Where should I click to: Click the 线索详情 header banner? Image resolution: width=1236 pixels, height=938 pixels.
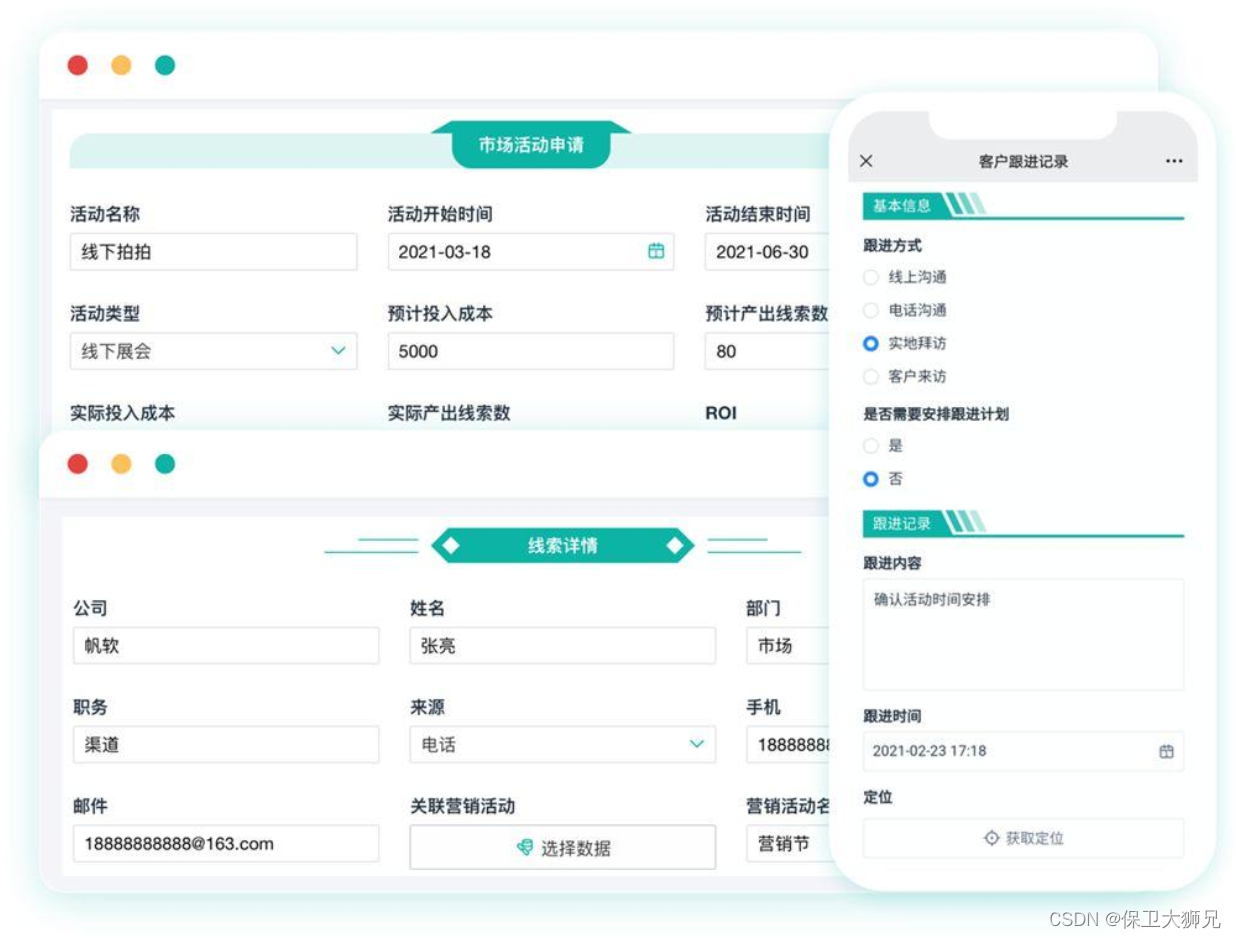[562, 546]
